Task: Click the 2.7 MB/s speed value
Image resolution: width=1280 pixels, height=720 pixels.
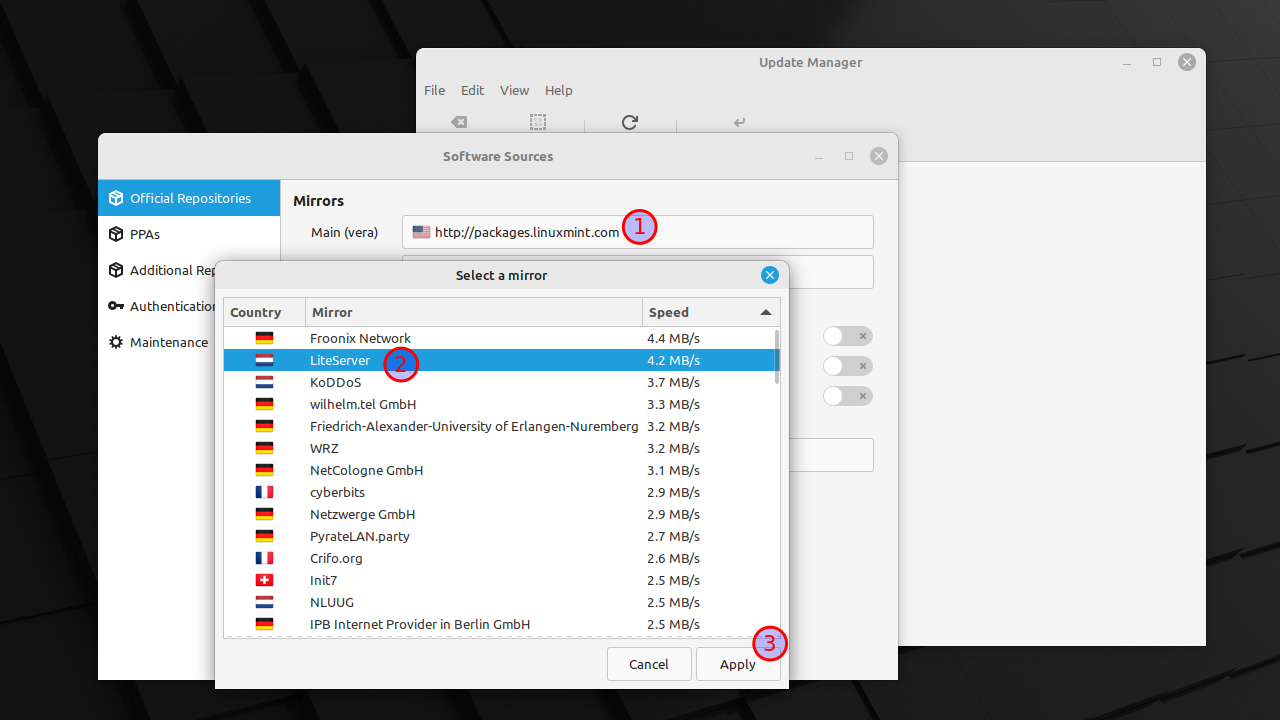Action: 673,536
